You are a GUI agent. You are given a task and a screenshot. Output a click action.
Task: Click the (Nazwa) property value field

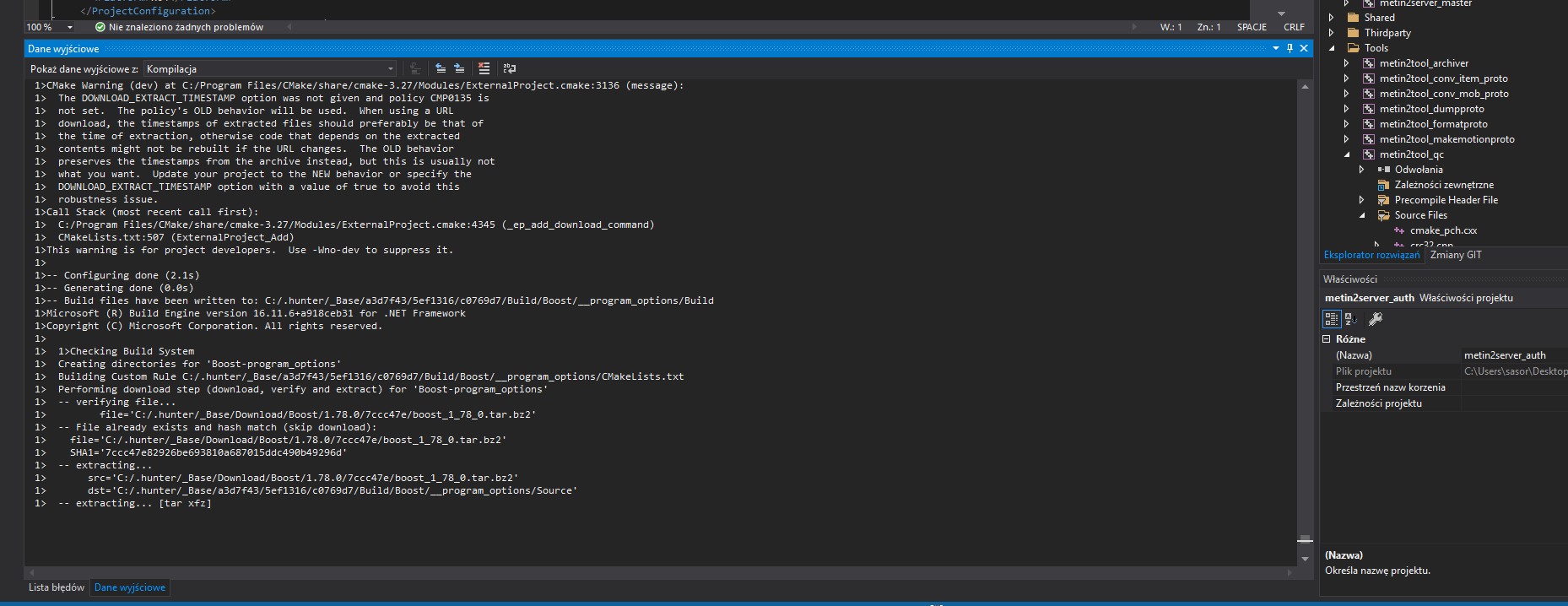click(x=1512, y=355)
